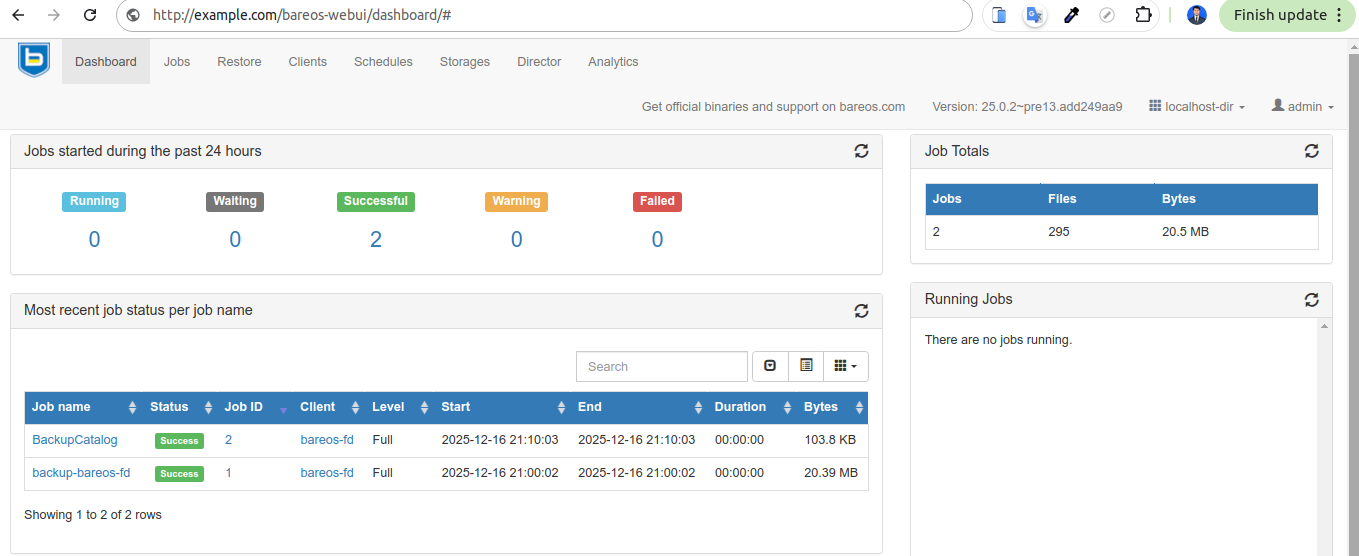Image resolution: width=1359 pixels, height=556 pixels.
Task: Sort table by Client column
Action: click(329, 407)
